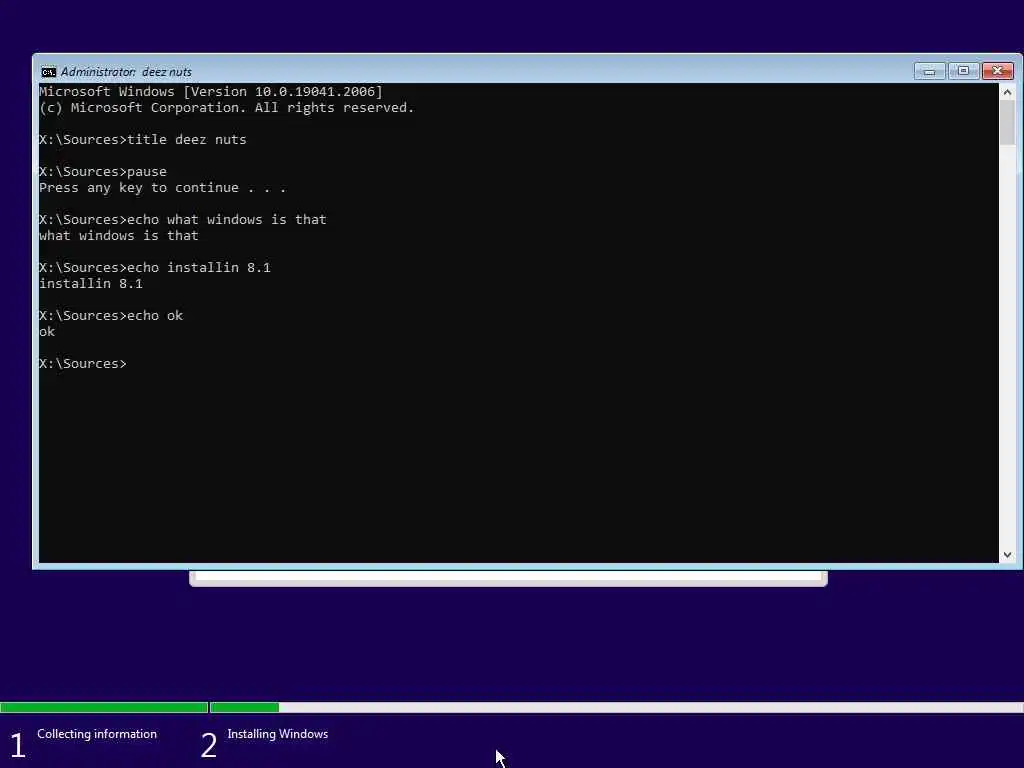
Task: Click 'echo what windows is that' command
Action: 182,219
